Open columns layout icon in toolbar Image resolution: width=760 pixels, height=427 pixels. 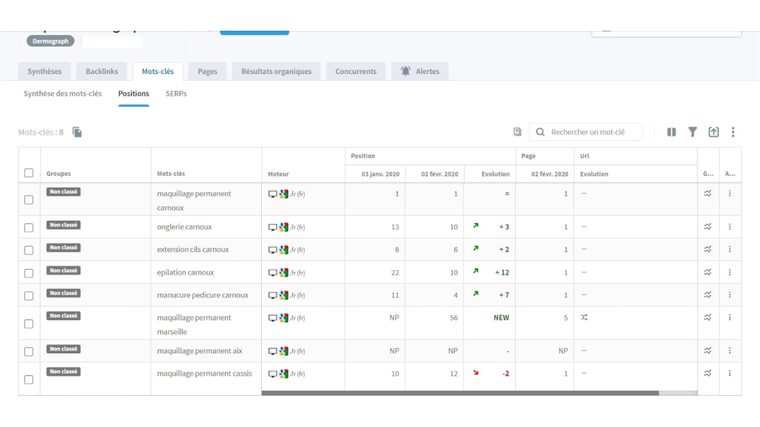(x=671, y=132)
